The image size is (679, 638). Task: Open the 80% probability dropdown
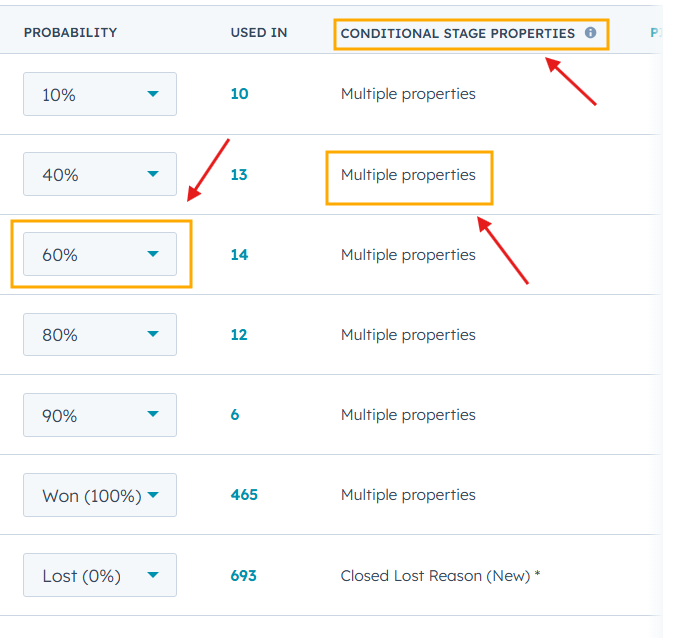100,334
